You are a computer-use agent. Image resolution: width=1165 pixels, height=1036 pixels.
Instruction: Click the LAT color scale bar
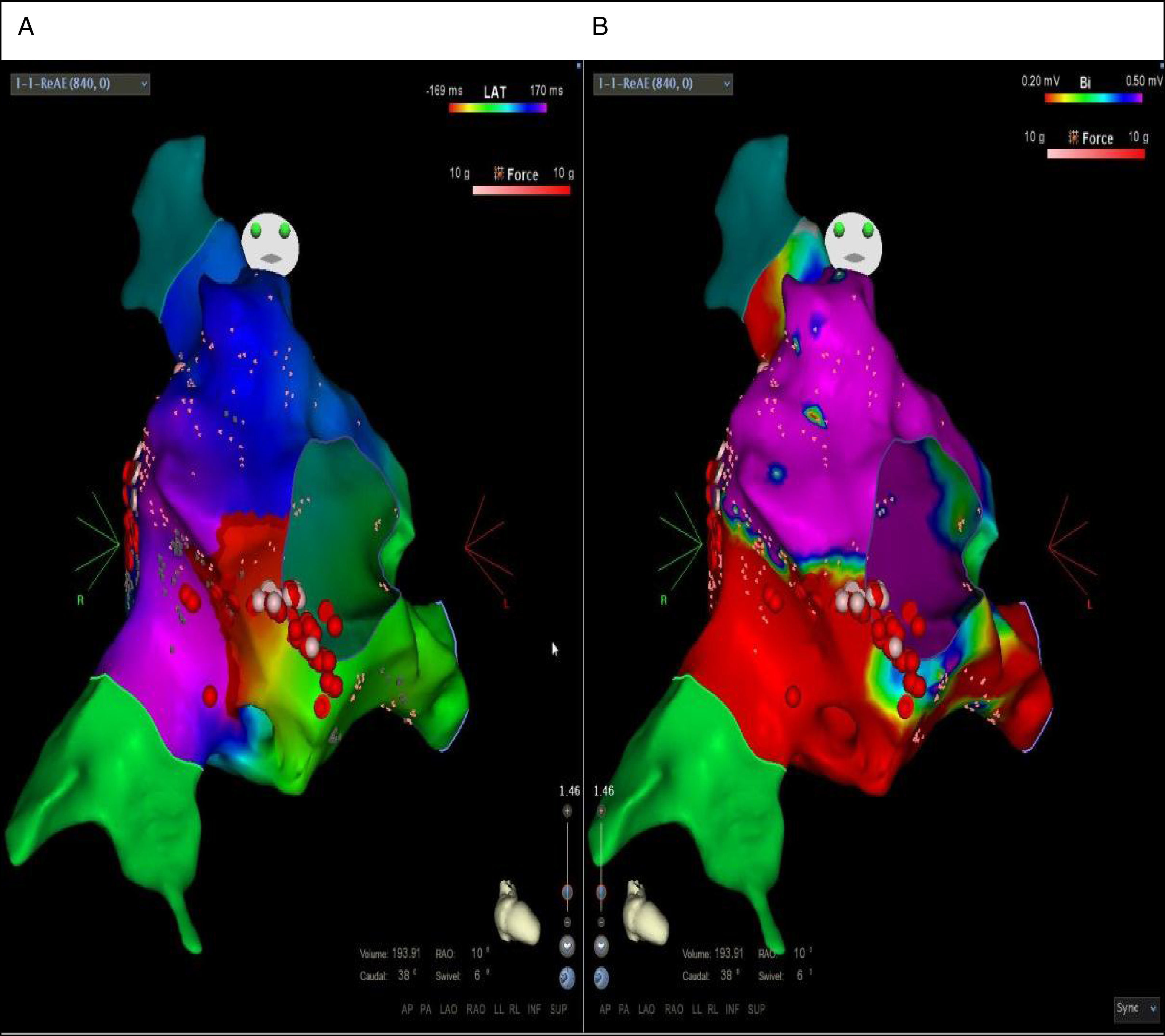[x=497, y=108]
